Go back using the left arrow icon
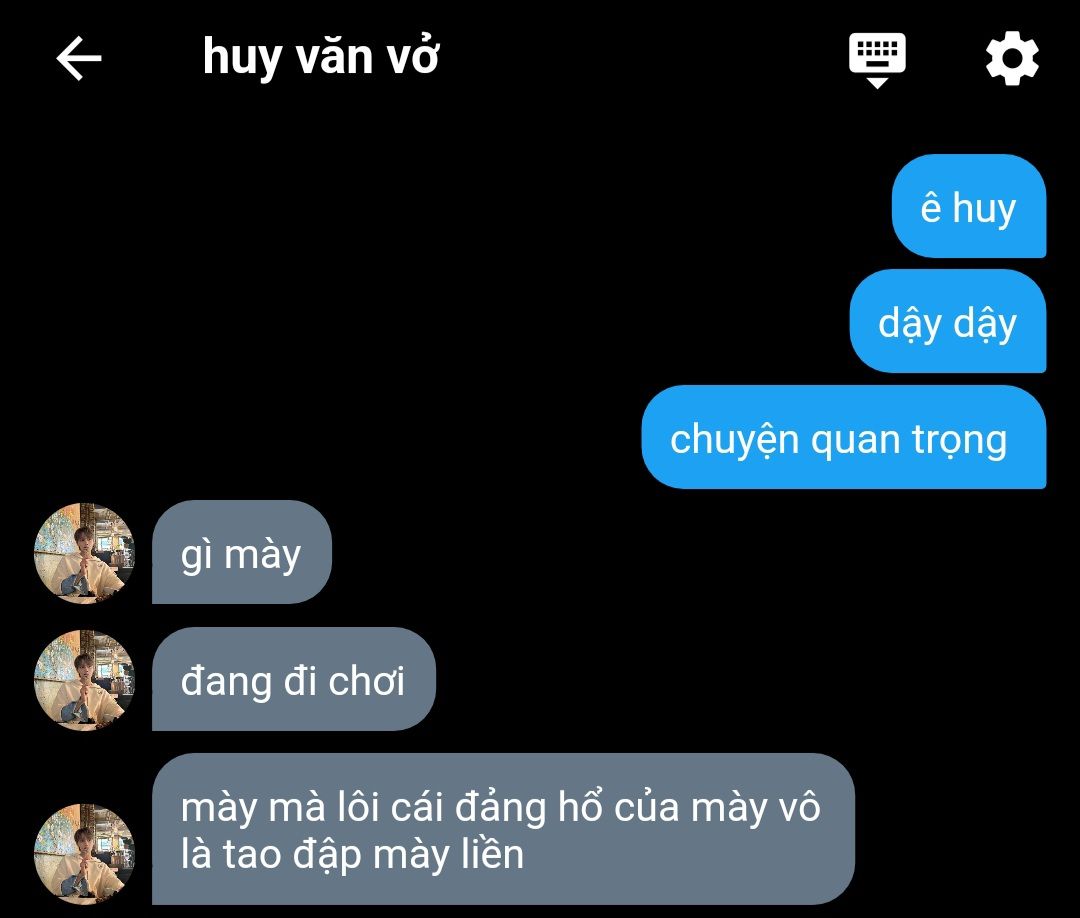 (x=79, y=59)
